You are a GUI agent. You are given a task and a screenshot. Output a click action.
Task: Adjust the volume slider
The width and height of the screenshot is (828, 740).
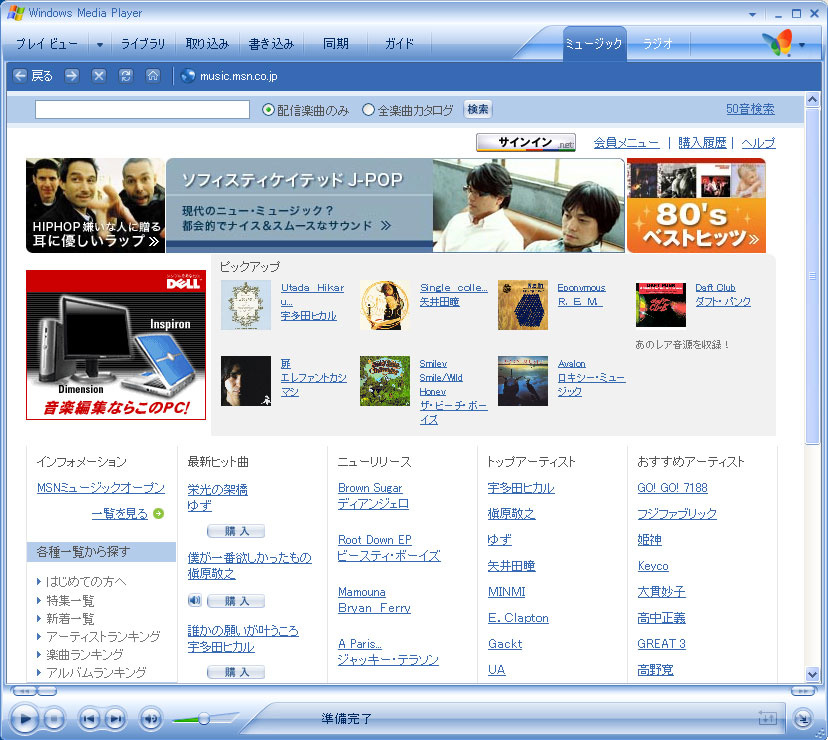[x=203, y=718]
